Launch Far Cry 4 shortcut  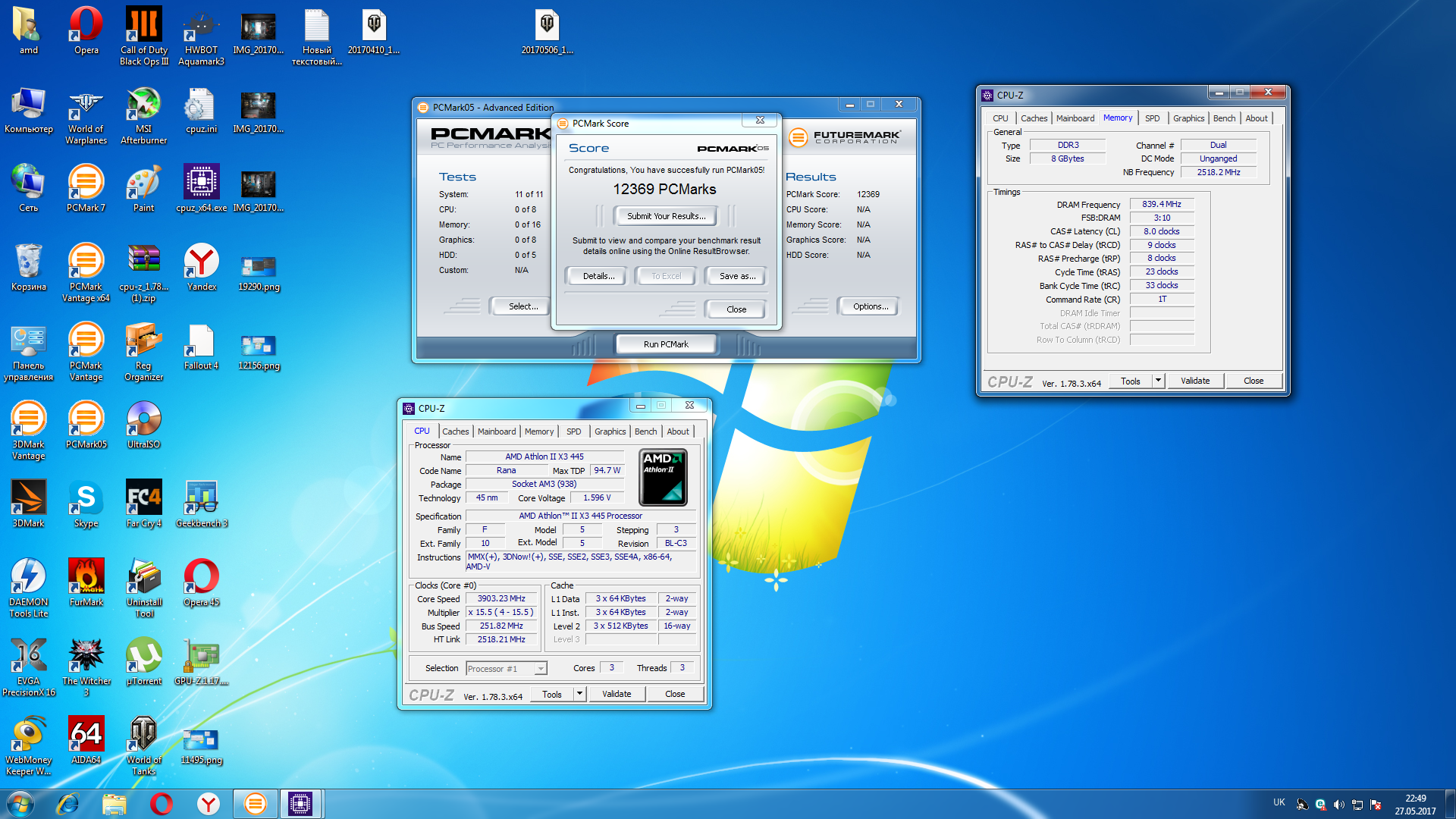143,504
